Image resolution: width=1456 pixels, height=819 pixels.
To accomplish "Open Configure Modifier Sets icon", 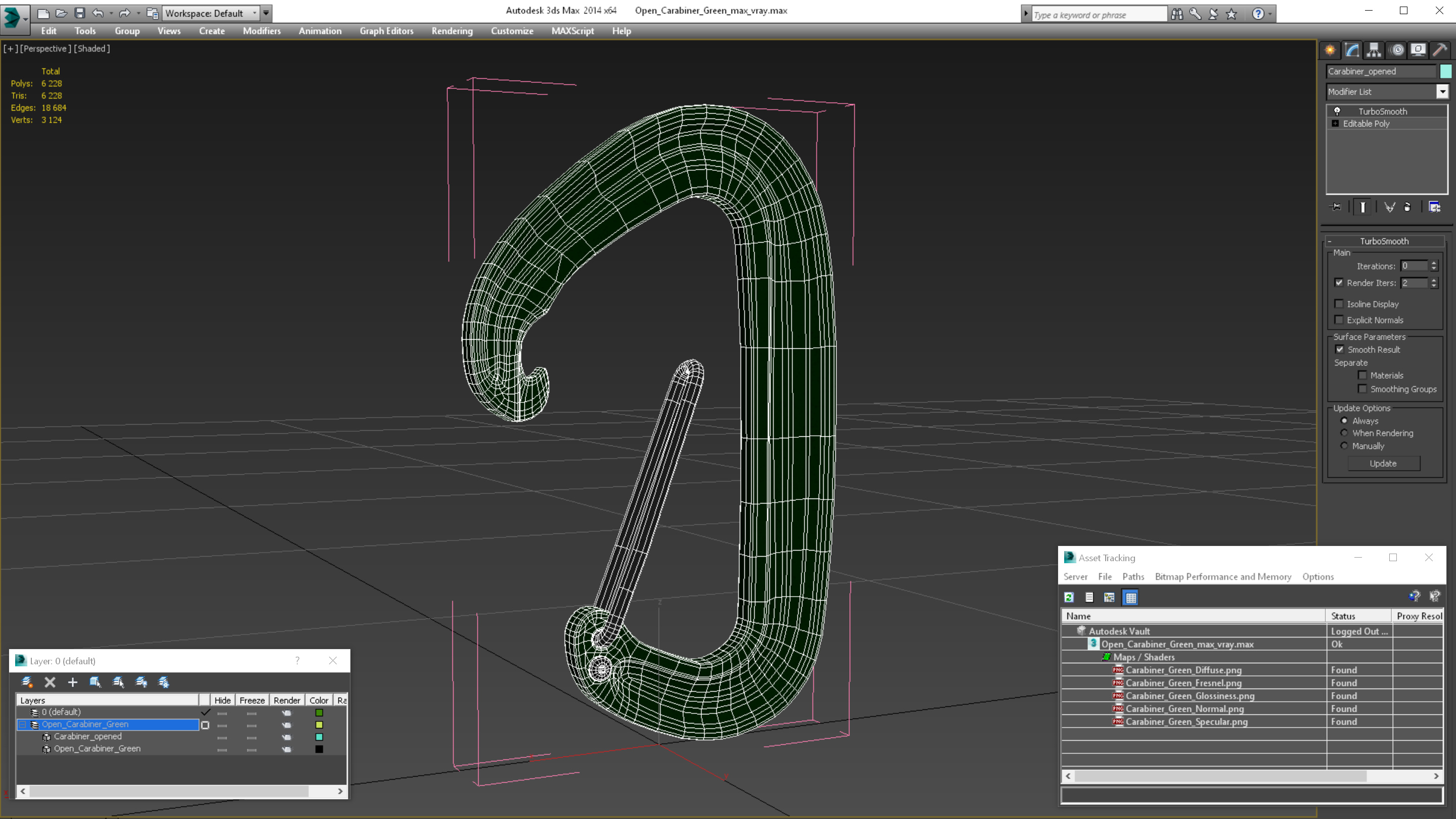I will [1435, 207].
